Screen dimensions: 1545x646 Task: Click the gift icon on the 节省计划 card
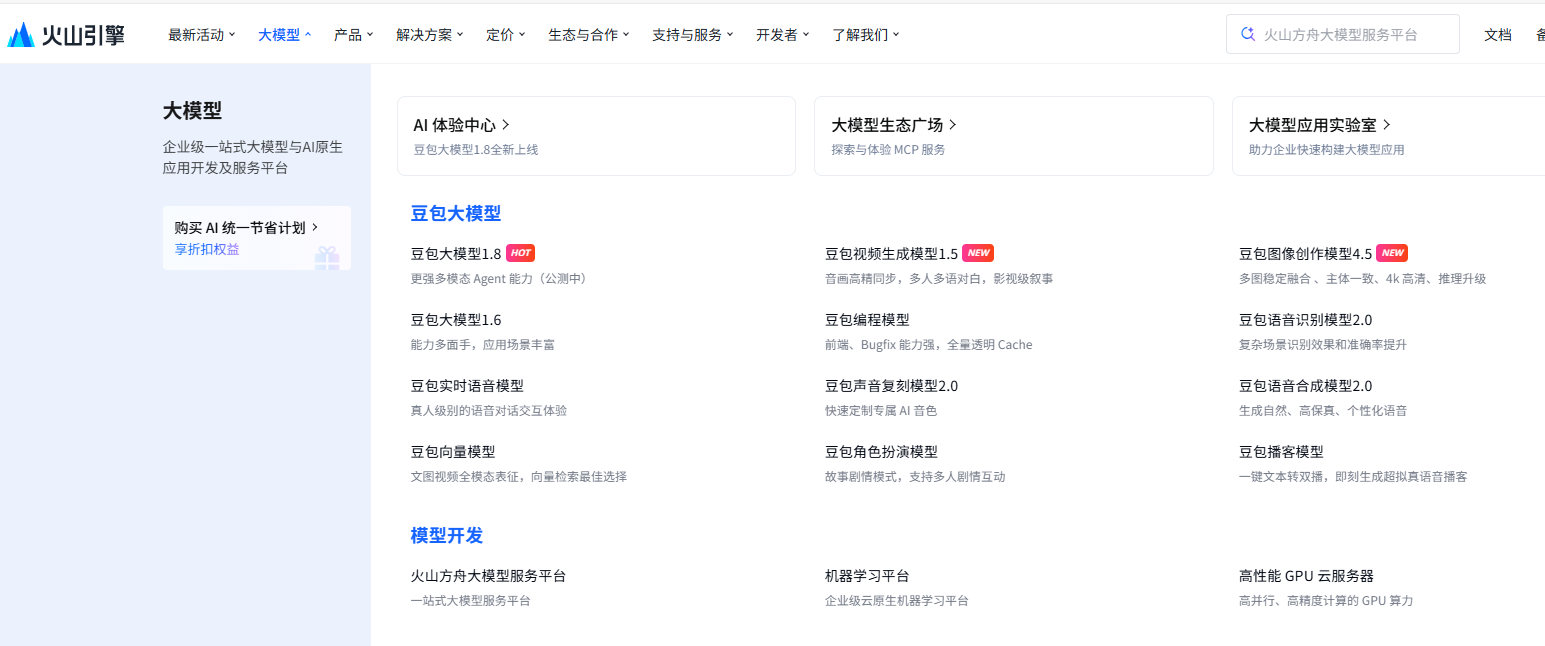tap(327, 258)
